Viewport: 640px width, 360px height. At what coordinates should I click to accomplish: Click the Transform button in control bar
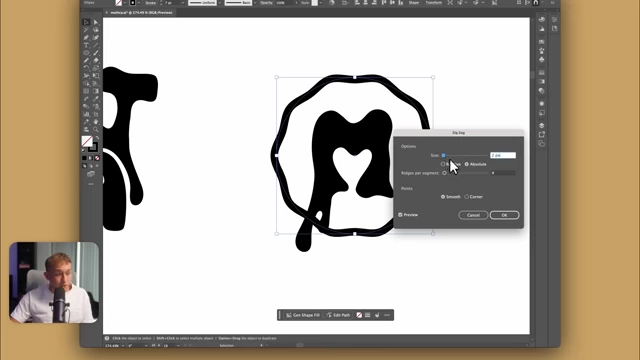[x=433, y=3]
